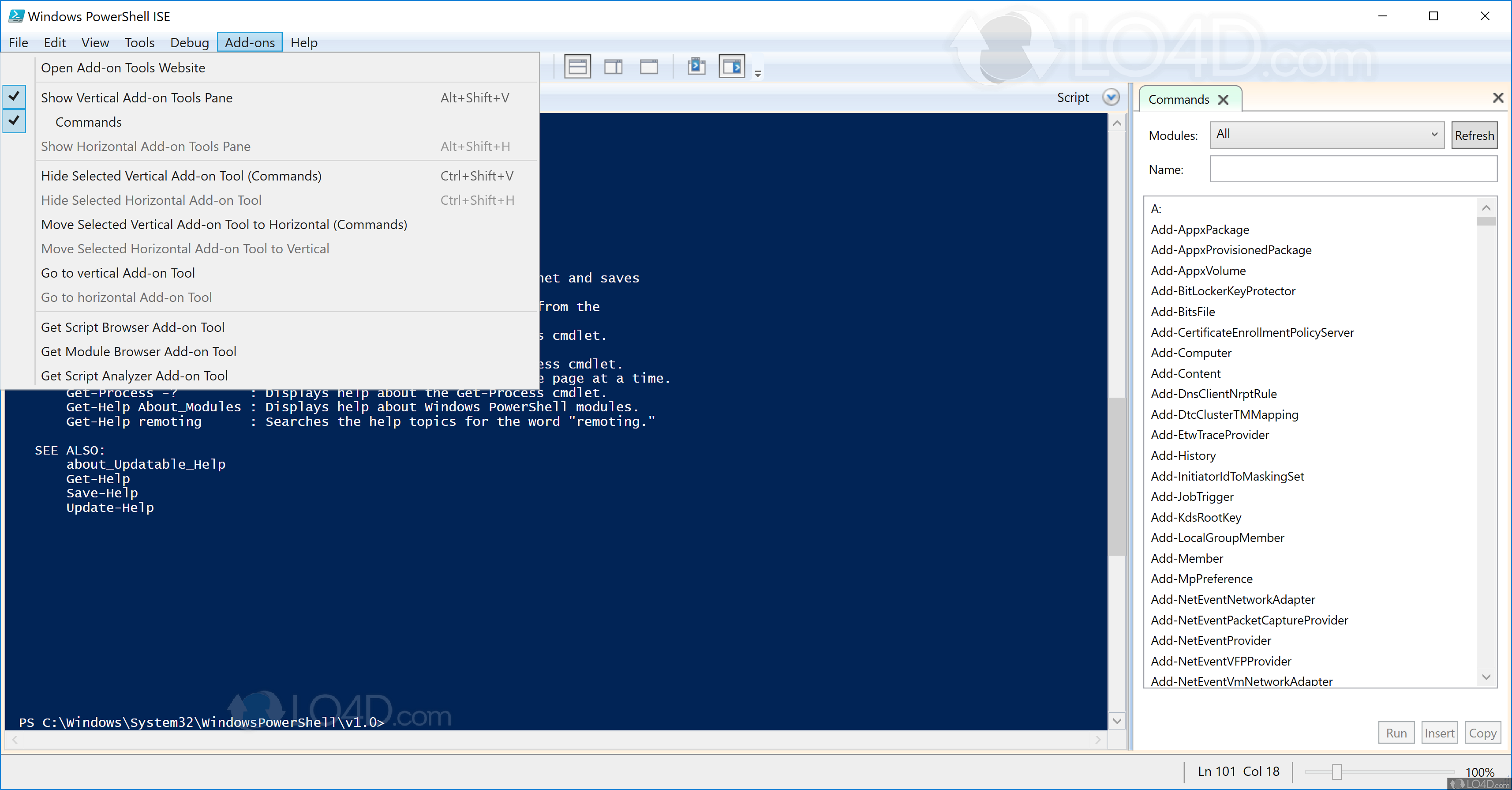
Task: Click command list scroll down arrow
Action: tap(1486, 677)
